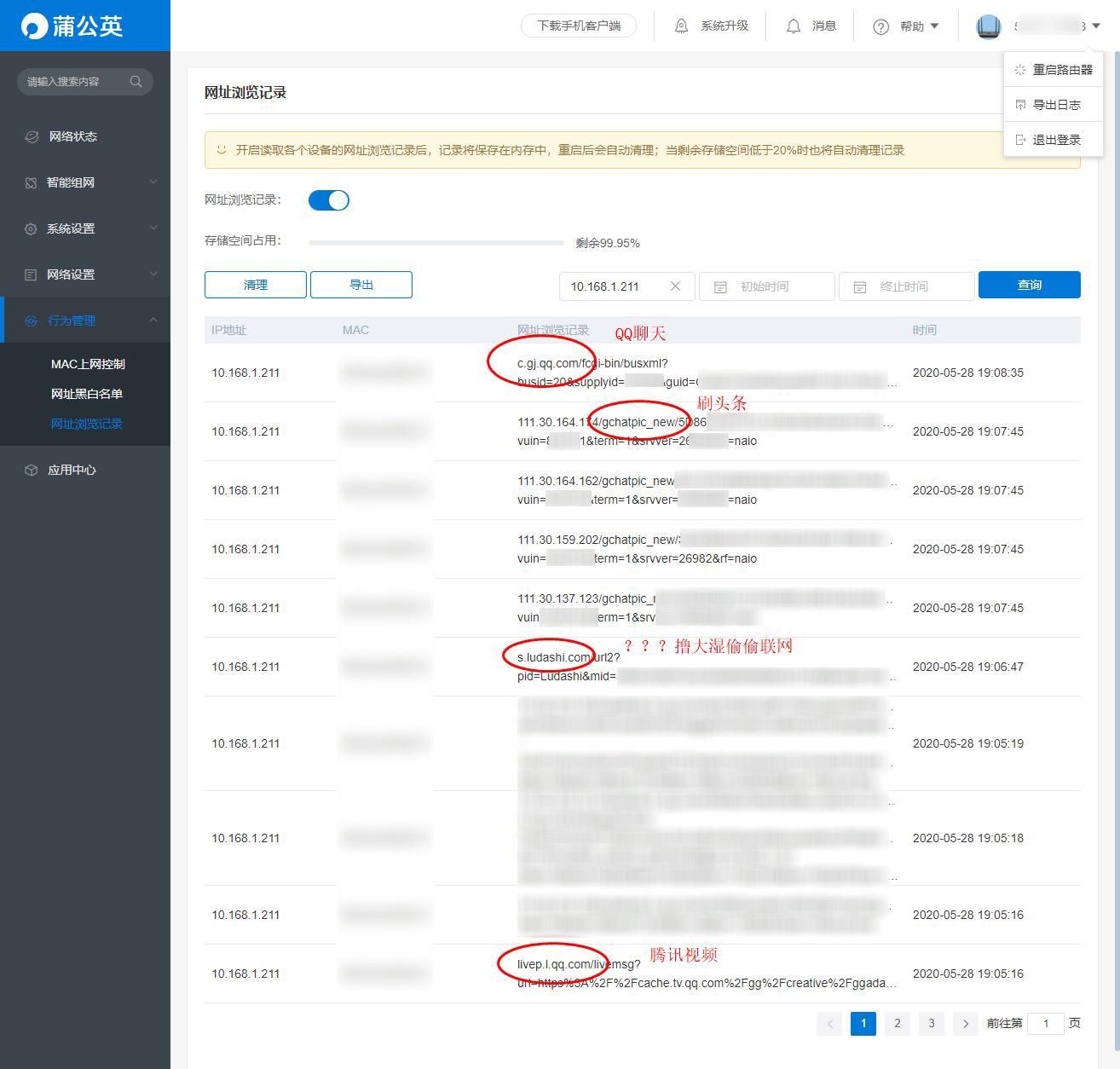Viewport: 1120px width, 1069px height.
Task: Click the 终止时间 end time field
Action: tap(914, 286)
